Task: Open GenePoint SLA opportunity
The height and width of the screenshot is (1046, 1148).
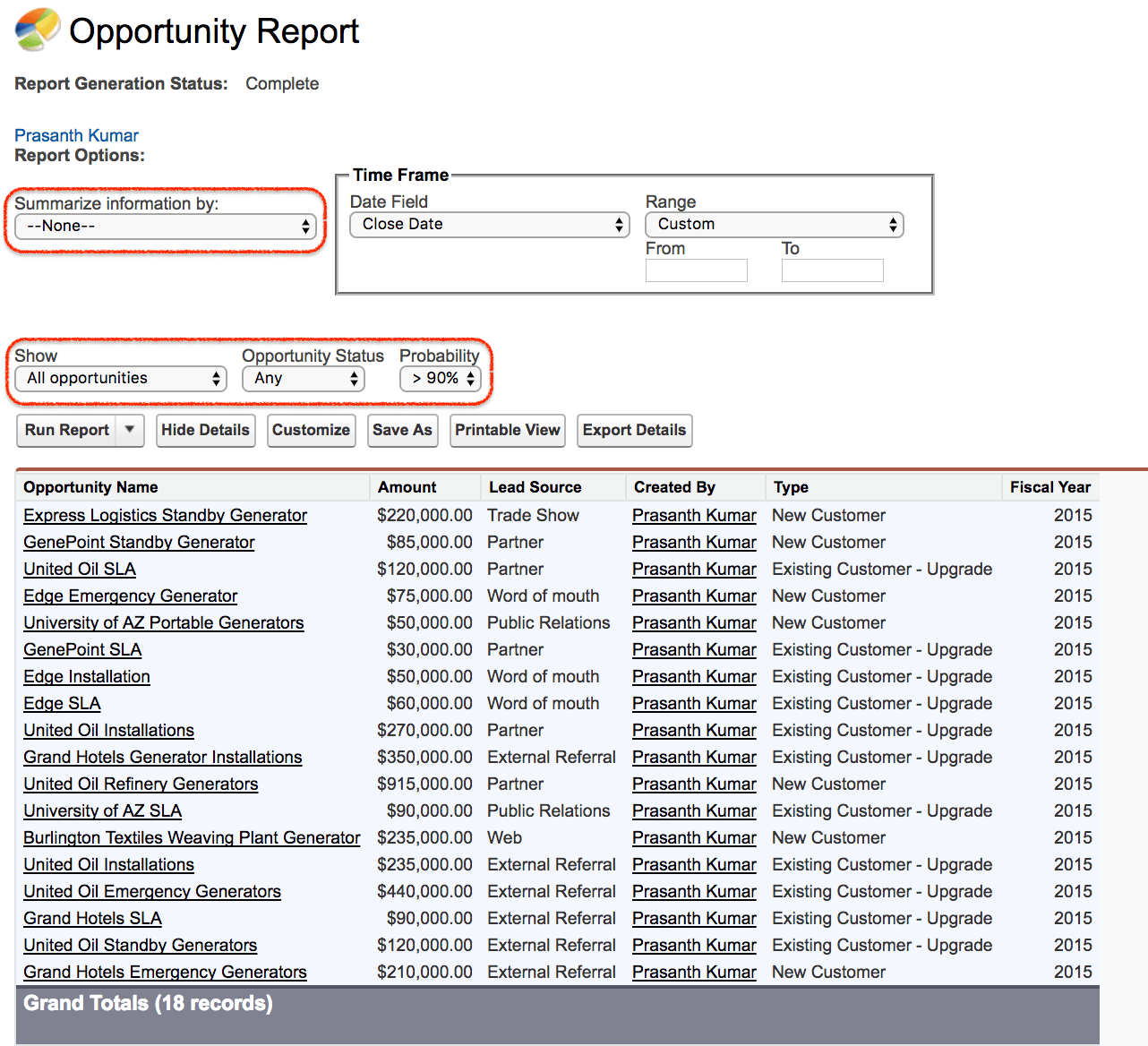Action: [x=82, y=649]
